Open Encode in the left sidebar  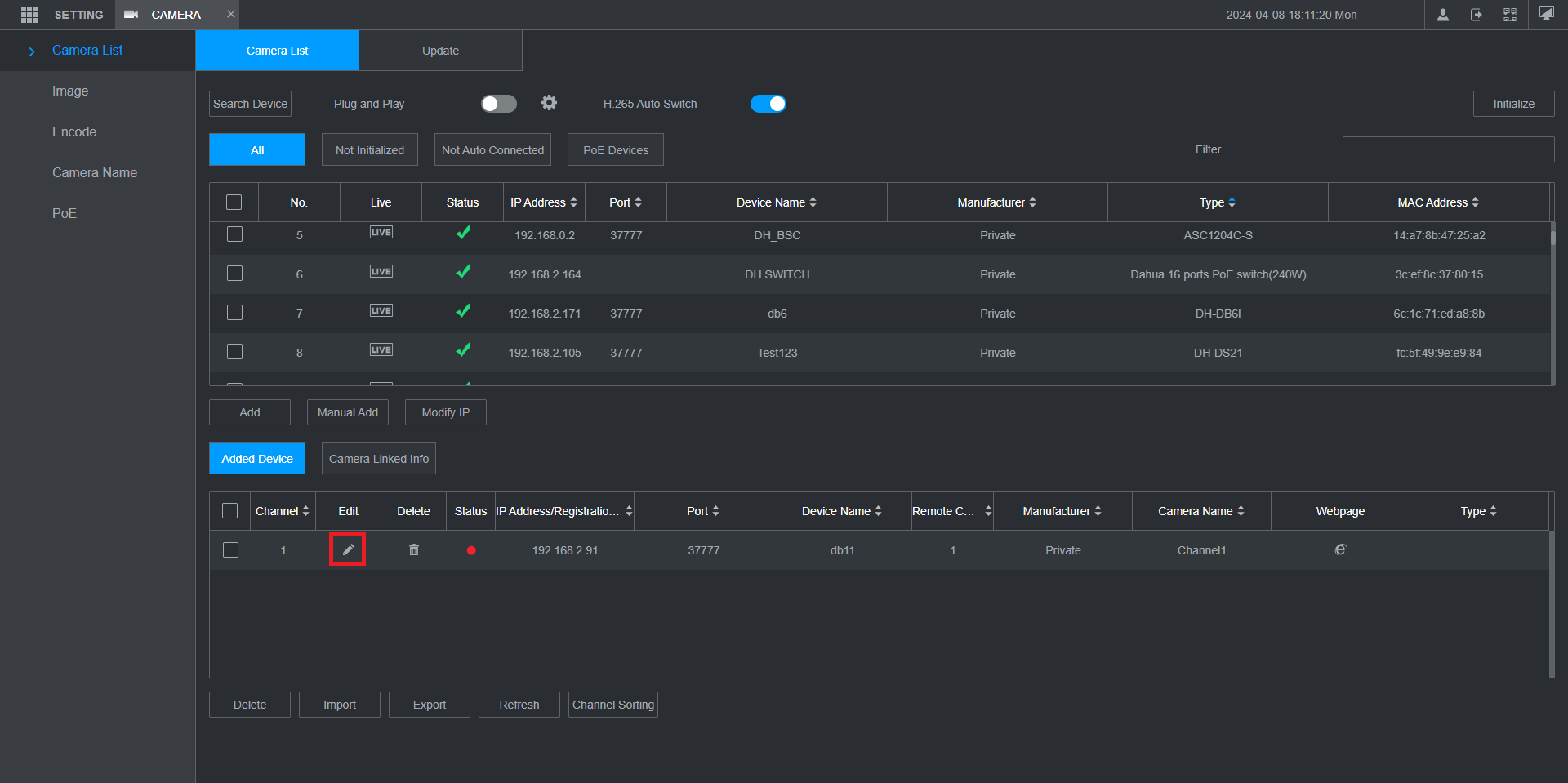tap(74, 131)
